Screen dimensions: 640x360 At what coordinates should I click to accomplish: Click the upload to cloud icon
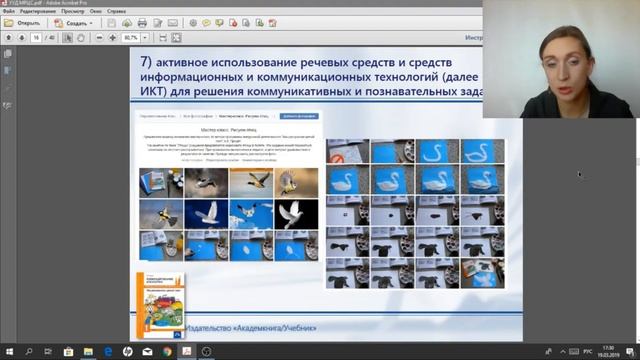127,23
